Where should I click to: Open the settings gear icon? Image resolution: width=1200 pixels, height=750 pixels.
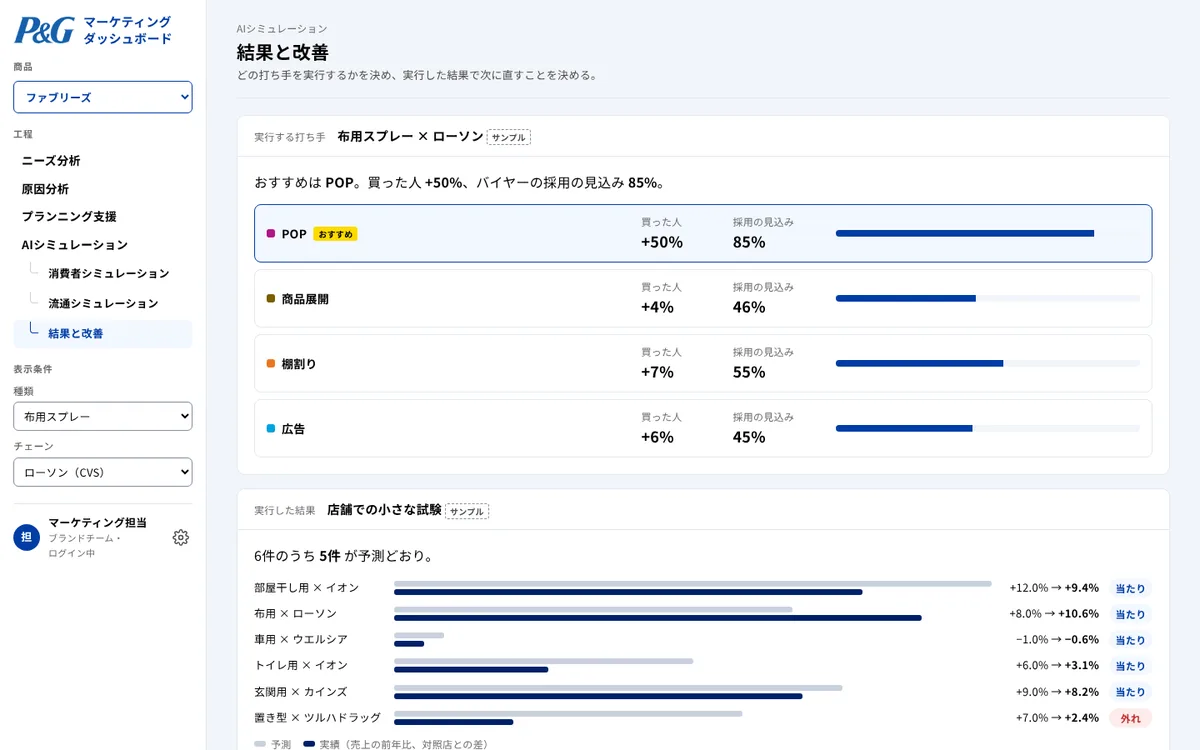[181, 537]
